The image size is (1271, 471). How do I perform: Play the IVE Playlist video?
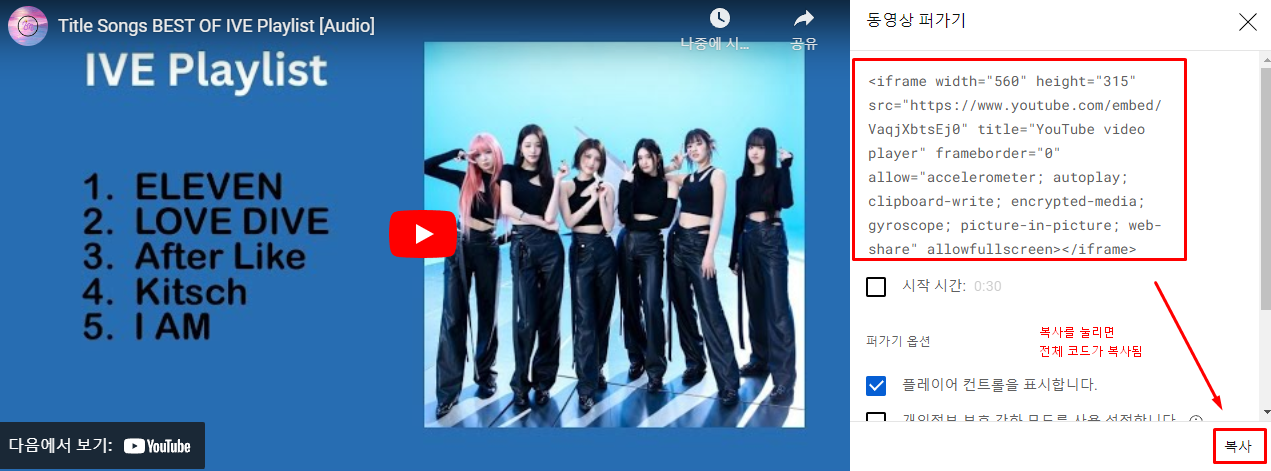[x=423, y=234]
